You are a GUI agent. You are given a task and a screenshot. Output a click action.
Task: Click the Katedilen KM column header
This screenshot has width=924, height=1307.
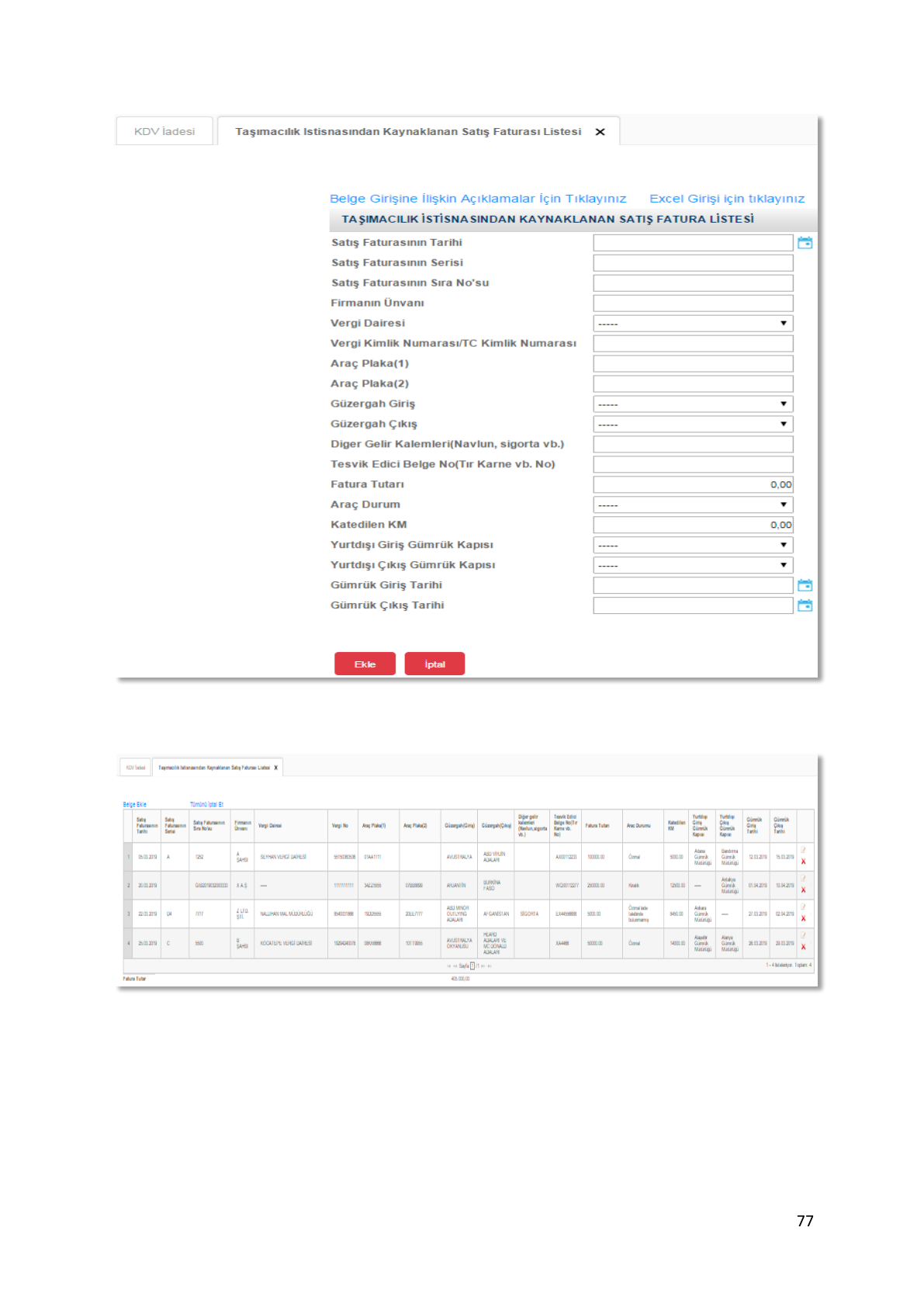point(677,826)
